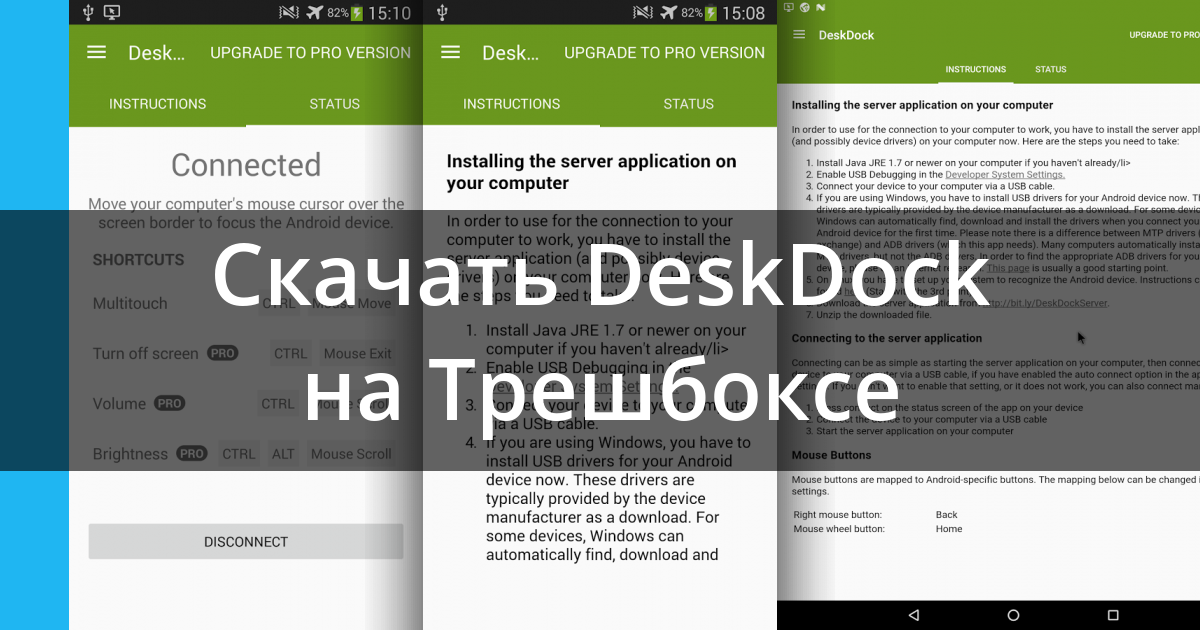Screen dimensions: 1200x630
Task: Tap USB icon in the 15:08 phone status bar
Action: click(442, 13)
